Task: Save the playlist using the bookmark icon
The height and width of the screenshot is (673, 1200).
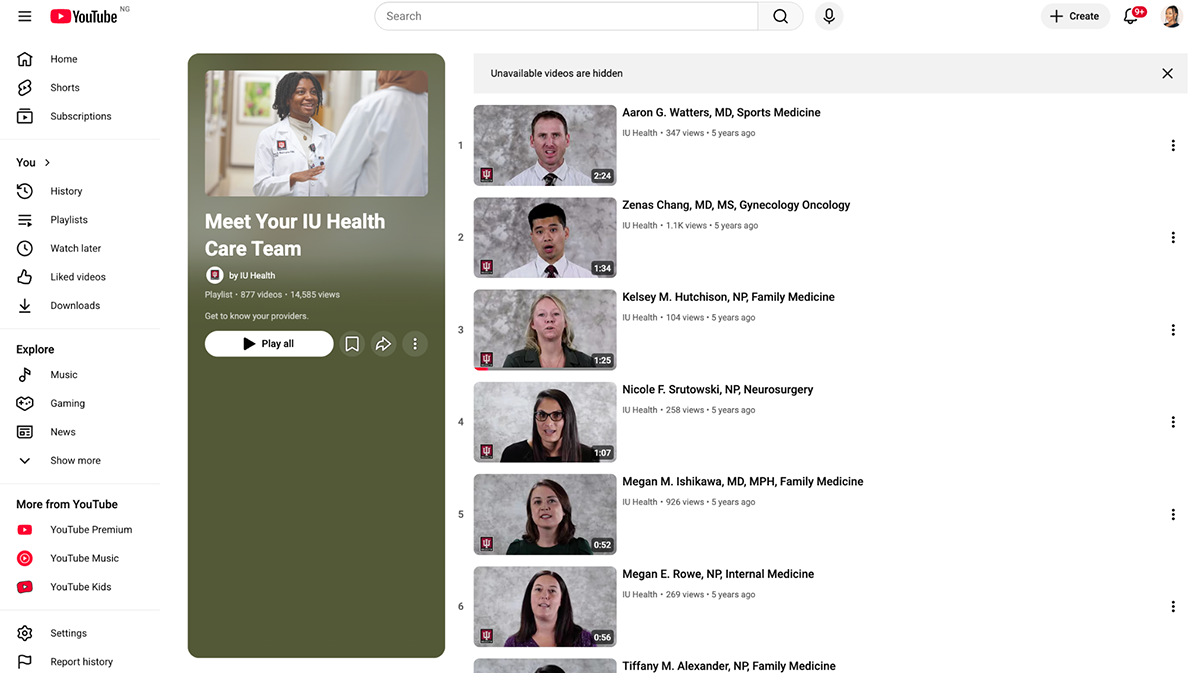Action: 351,343
